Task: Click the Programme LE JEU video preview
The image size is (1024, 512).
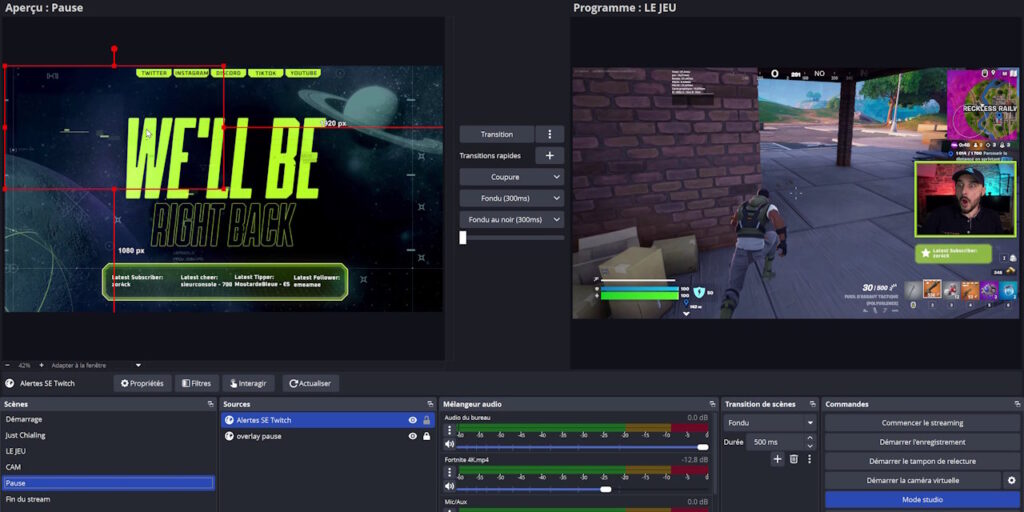Action: [795, 193]
